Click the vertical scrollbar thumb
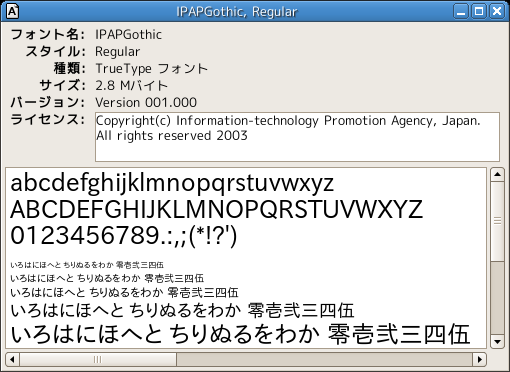The height and width of the screenshot is (372, 510). (497, 221)
